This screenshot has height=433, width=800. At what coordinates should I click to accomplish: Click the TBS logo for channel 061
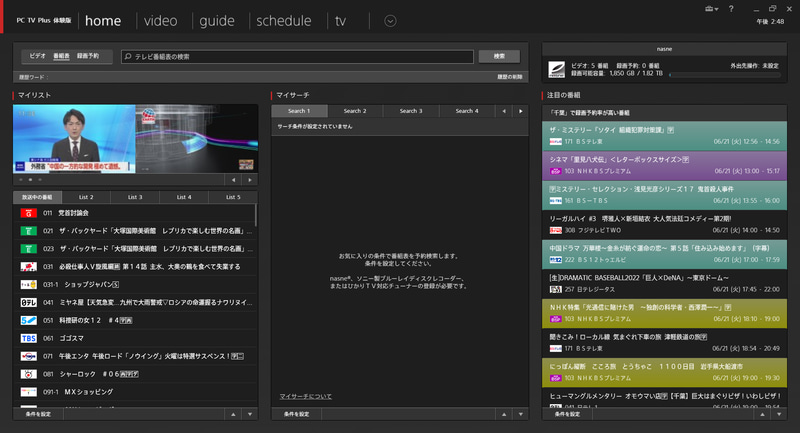29,338
